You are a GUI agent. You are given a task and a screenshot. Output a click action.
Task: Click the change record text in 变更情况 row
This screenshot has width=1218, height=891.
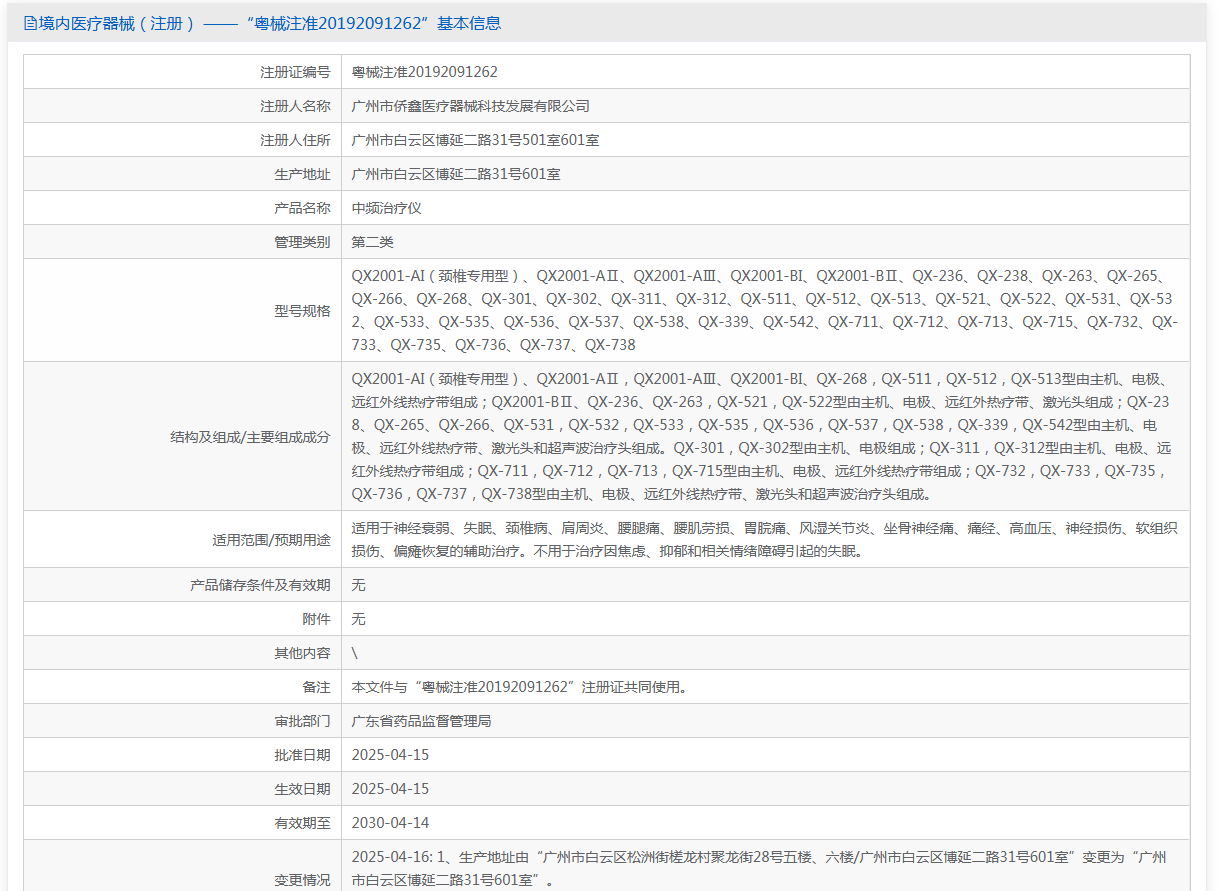click(758, 869)
